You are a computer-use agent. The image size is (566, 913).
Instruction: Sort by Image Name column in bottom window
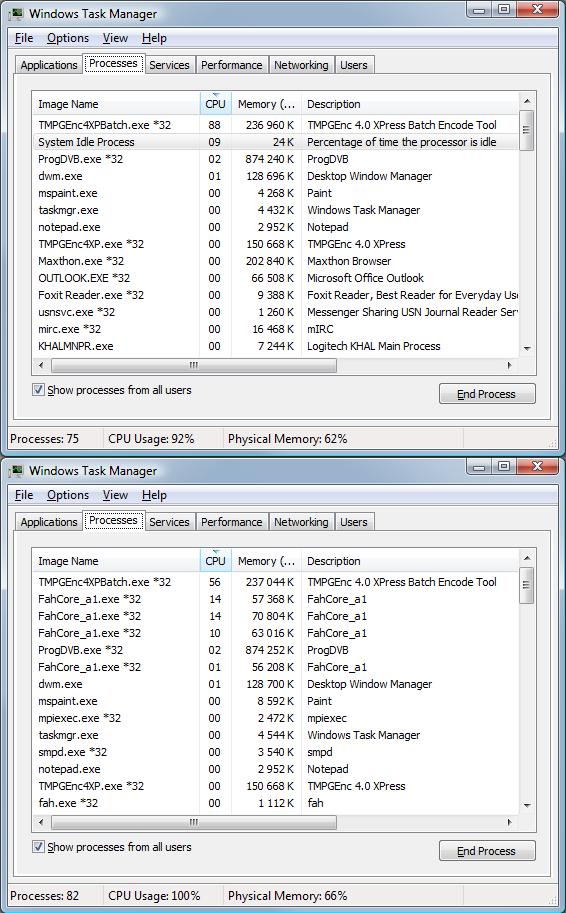tap(116, 561)
